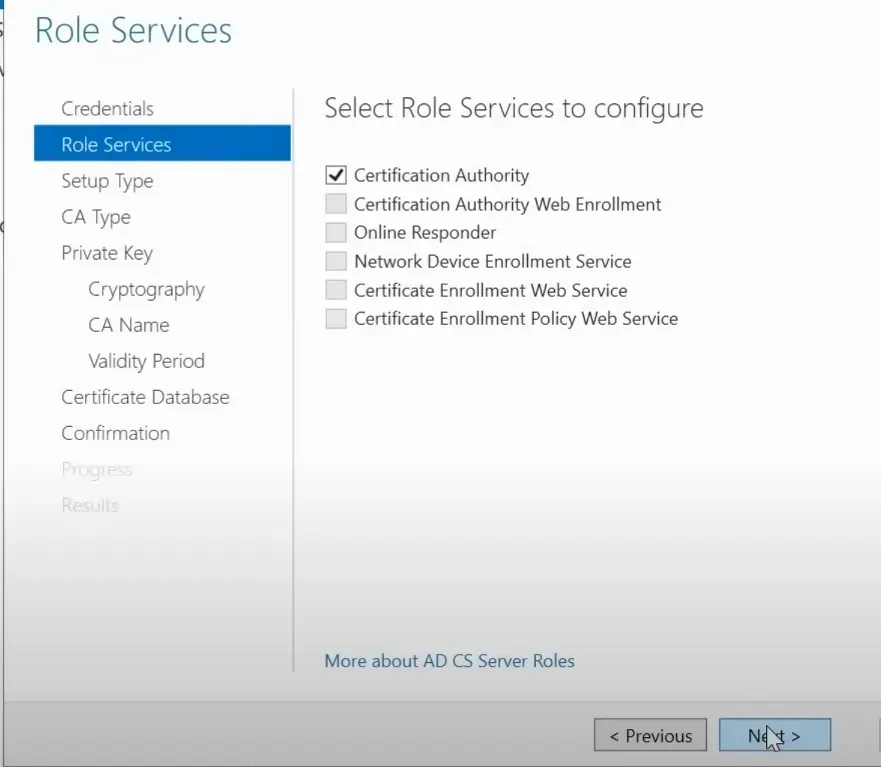Go to Certificate Database step
Viewport: 881px width, 767px height.
click(145, 397)
